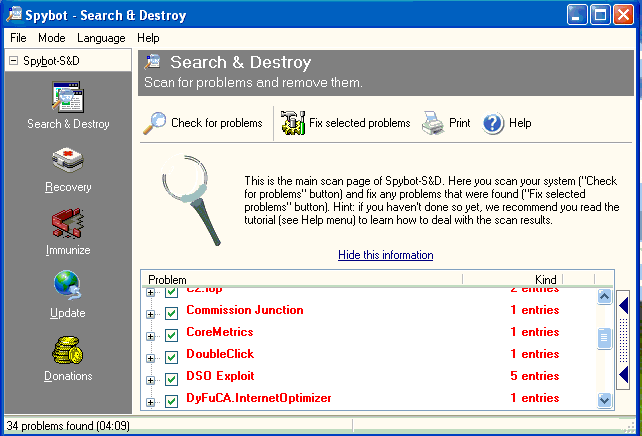The width and height of the screenshot is (642, 436).
Task: Collapse the Spybot-S&D sidebar header
Action: 13,61
